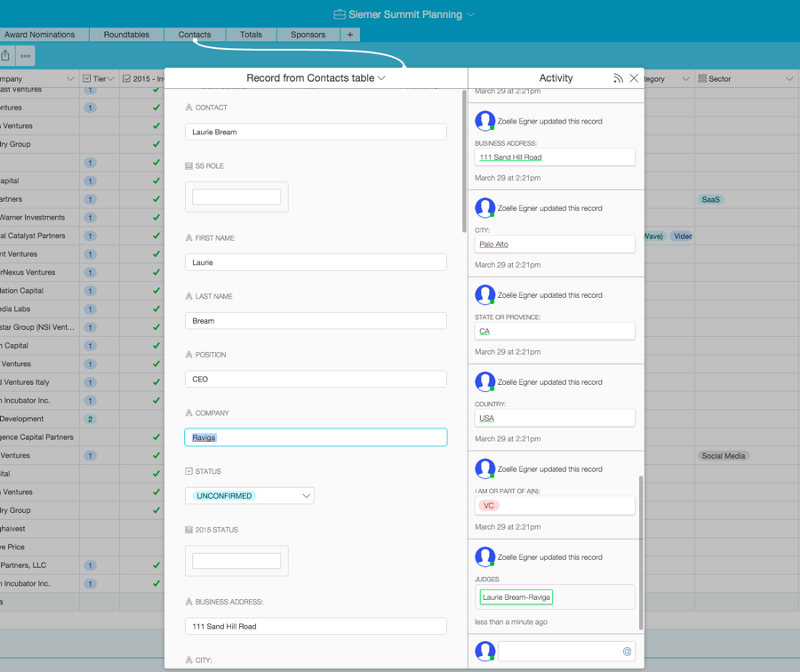Image resolution: width=800 pixels, height=672 pixels.
Task: Click the 2015 checkbox column icon
Action: tap(127, 79)
